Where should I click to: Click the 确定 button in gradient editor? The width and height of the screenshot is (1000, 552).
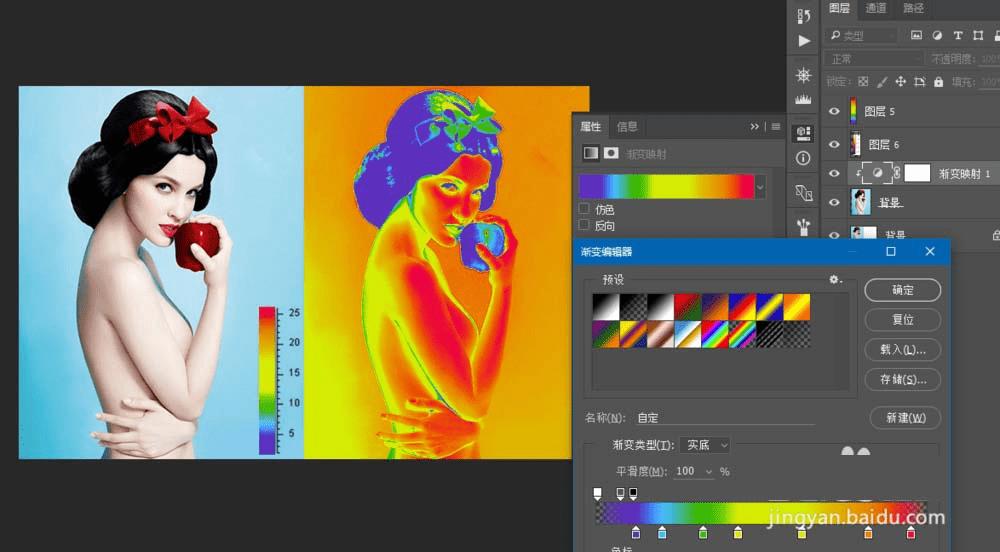(902, 290)
